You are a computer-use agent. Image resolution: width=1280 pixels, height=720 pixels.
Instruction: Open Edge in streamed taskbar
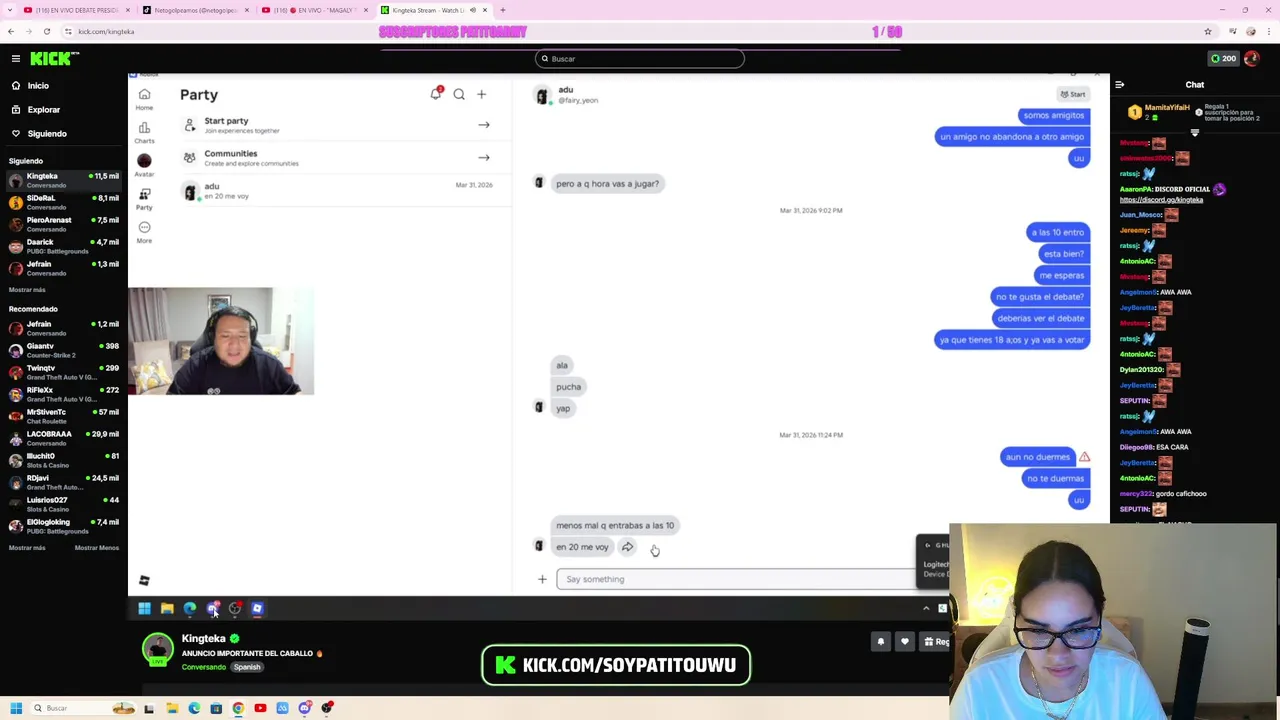coord(190,608)
